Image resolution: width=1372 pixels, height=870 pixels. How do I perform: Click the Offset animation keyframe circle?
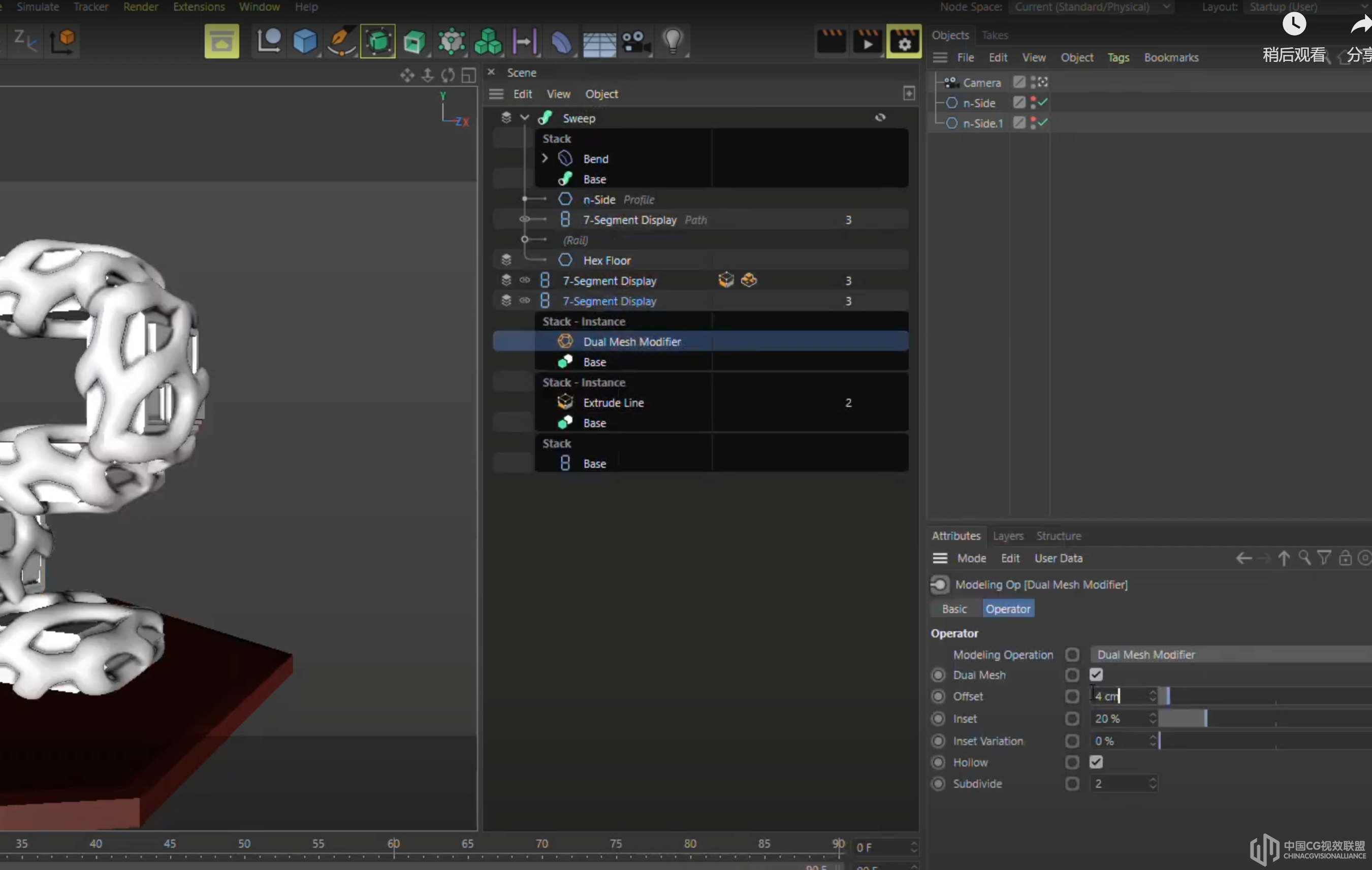coord(938,696)
